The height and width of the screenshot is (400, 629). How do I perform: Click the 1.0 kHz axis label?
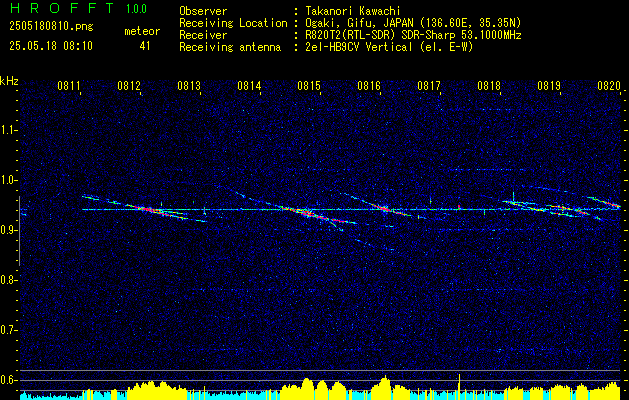click(x=9, y=180)
